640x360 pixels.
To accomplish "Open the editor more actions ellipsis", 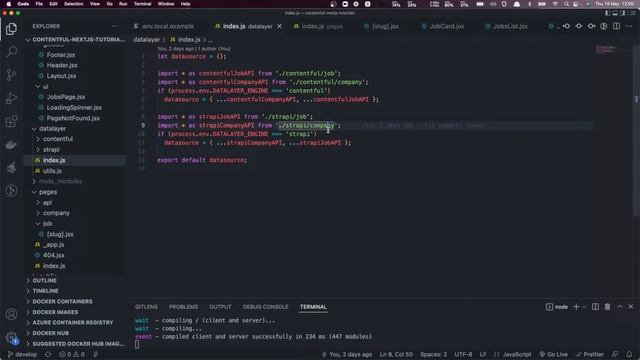I will 629,26.
